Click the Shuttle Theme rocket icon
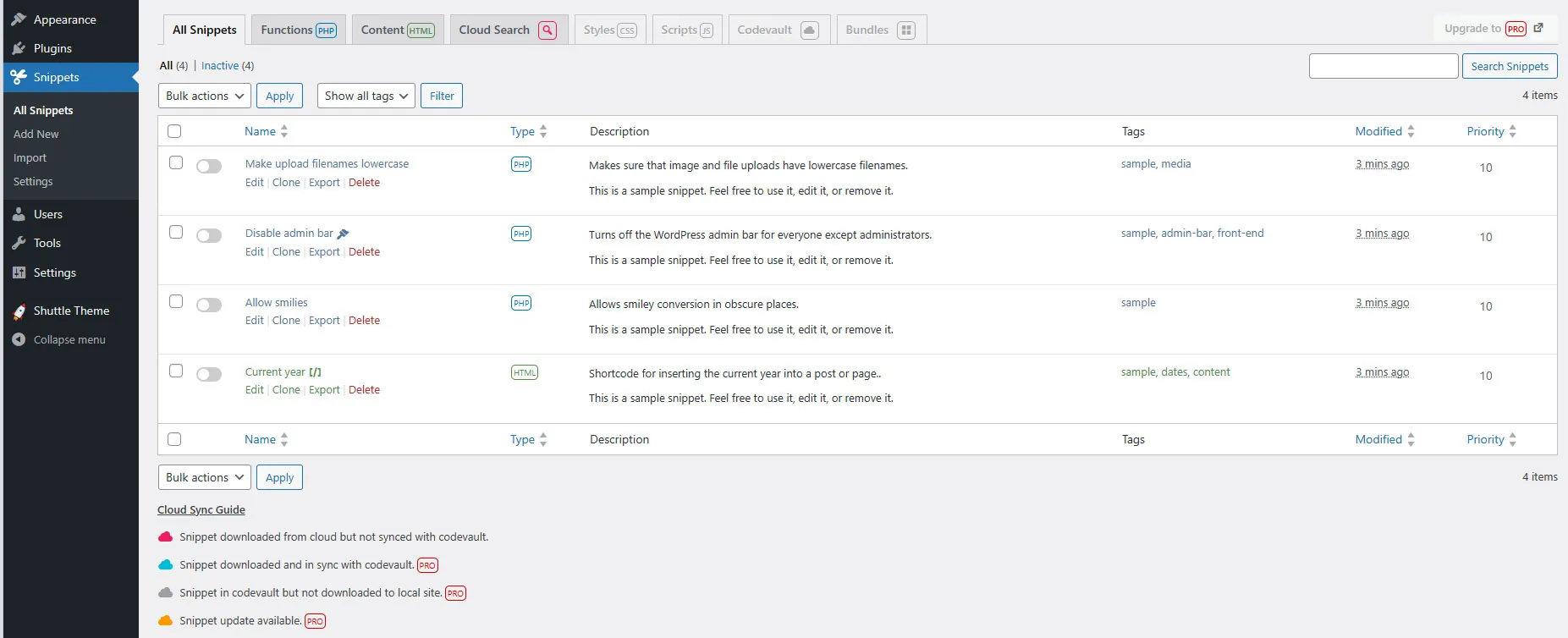This screenshot has width=1568, height=638. click(19, 311)
